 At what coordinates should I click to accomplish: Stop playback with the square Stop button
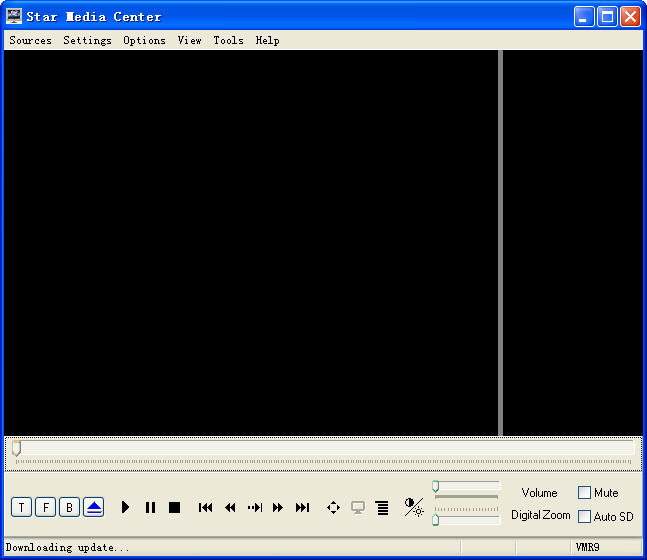pos(175,507)
